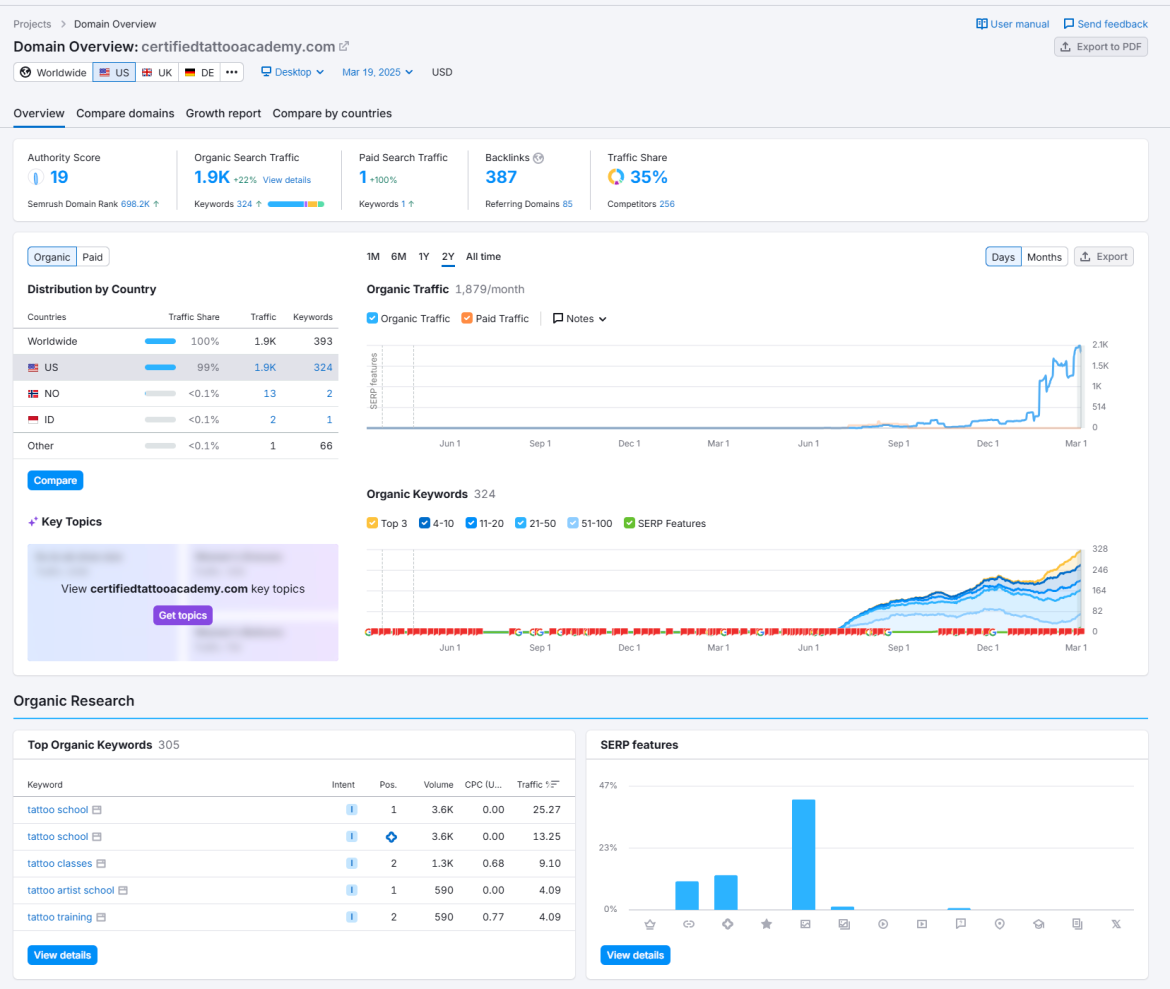Click the Send feedback speech bubble icon
Image resolution: width=1170 pixels, height=989 pixels.
point(1068,24)
